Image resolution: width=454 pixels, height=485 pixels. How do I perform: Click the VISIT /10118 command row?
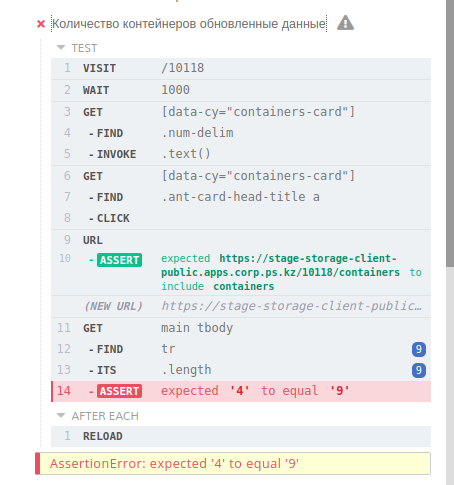(x=241, y=68)
